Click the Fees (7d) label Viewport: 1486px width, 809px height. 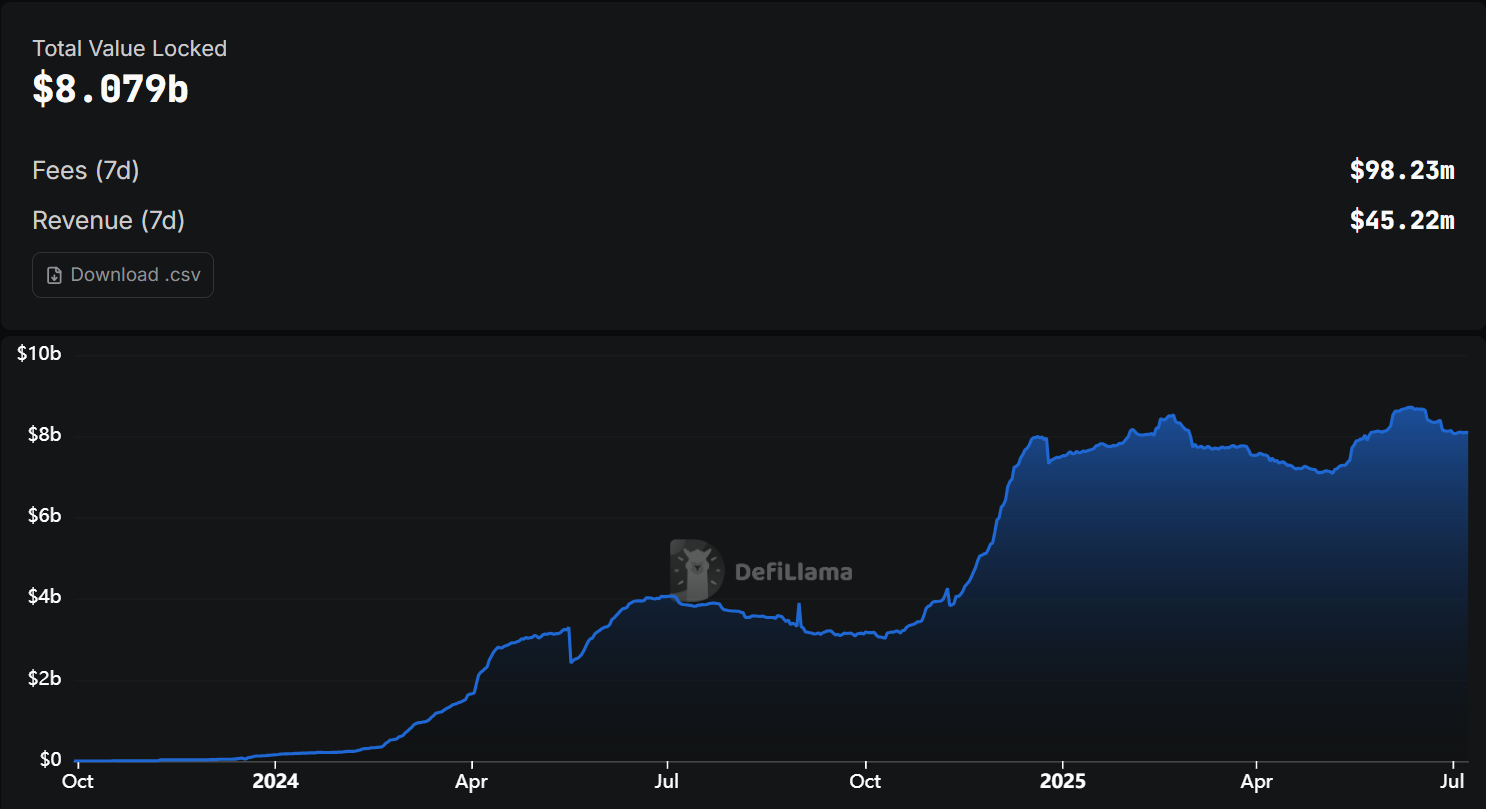click(86, 171)
